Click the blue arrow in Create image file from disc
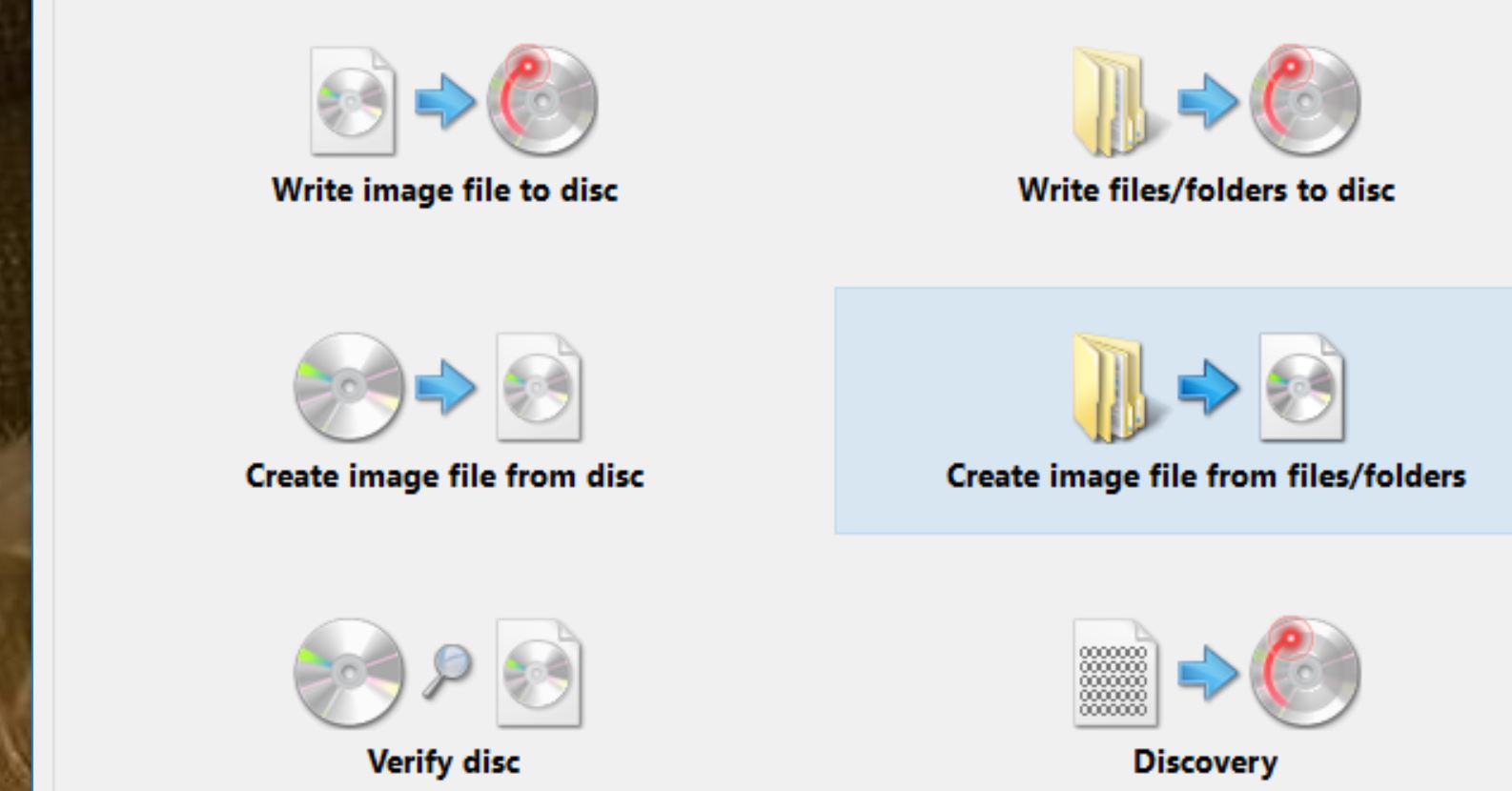The height and width of the screenshot is (791, 1512). coord(445,387)
